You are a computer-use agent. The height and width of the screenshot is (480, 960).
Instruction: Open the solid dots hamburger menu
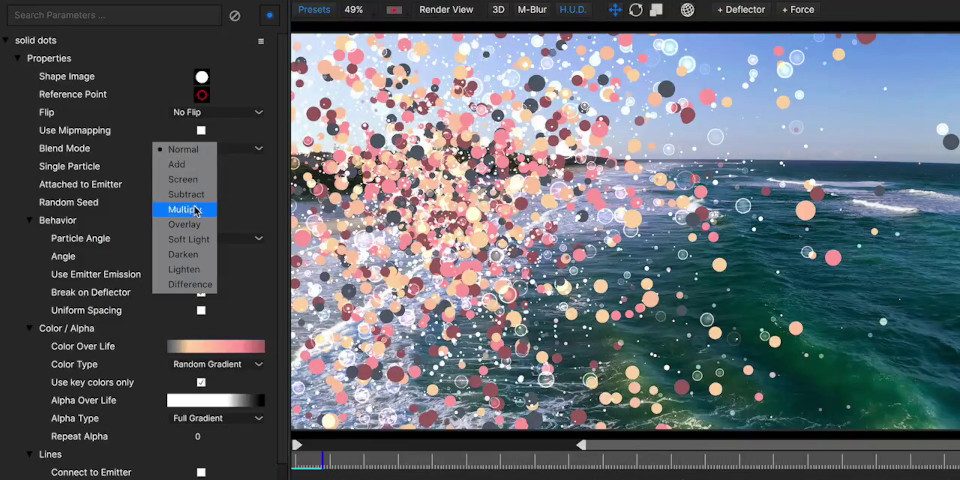point(261,41)
